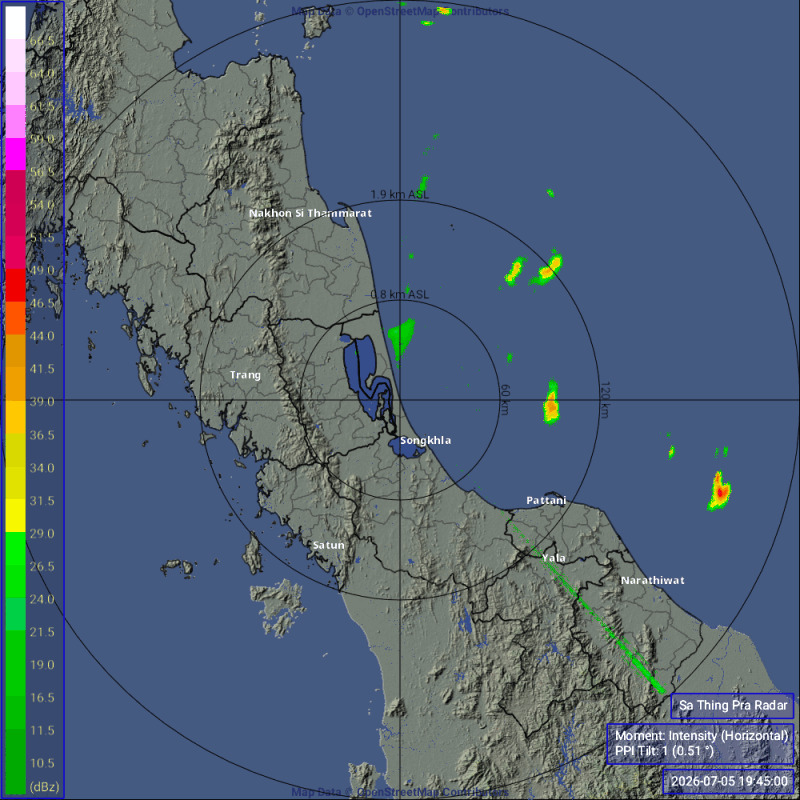Screen dimensions: 800x800
Task: Click the (dBz) unit label
Action: pos(44,786)
